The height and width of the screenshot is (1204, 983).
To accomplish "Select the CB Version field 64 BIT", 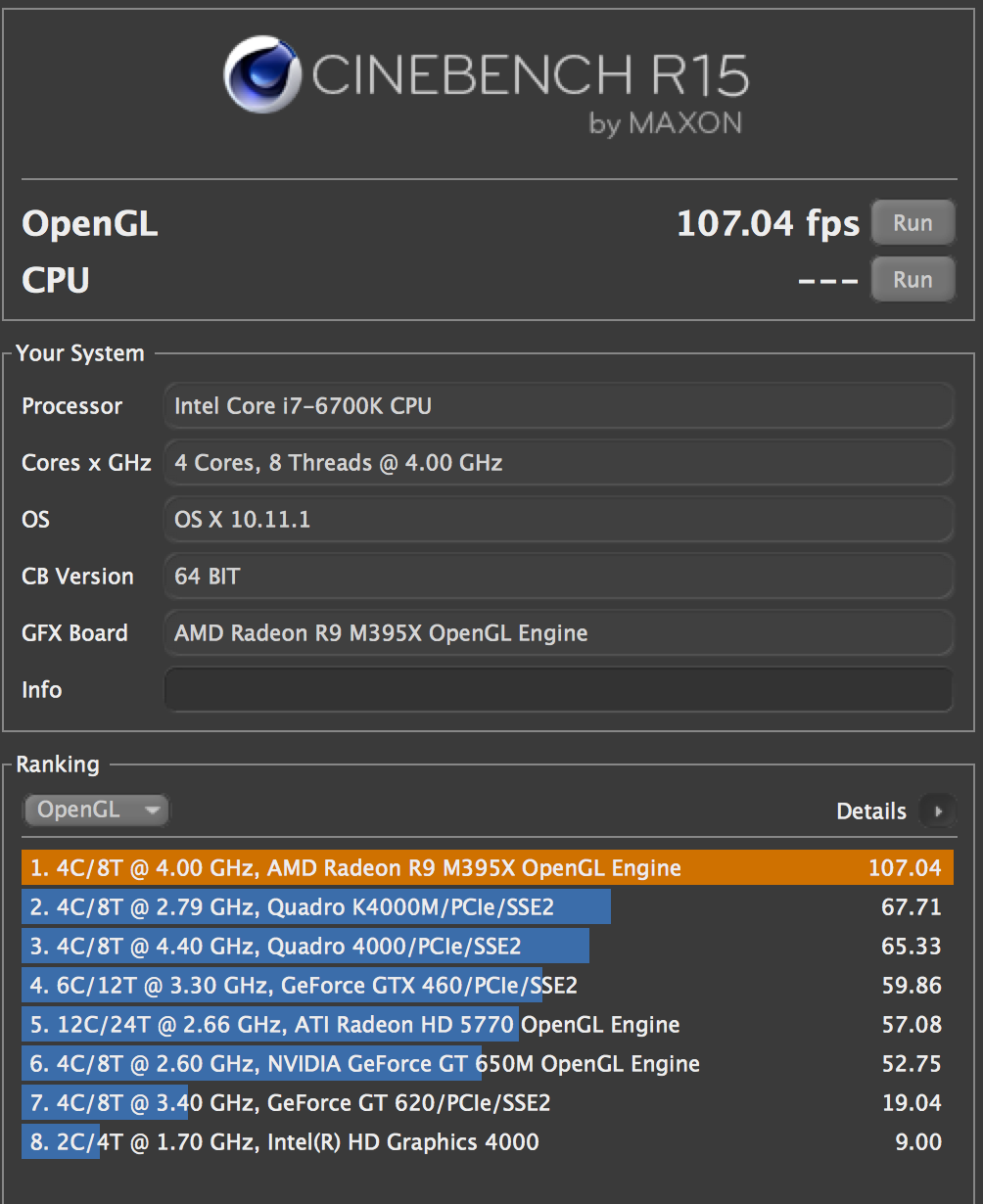I will pyautogui.click(x=558, y=576).
